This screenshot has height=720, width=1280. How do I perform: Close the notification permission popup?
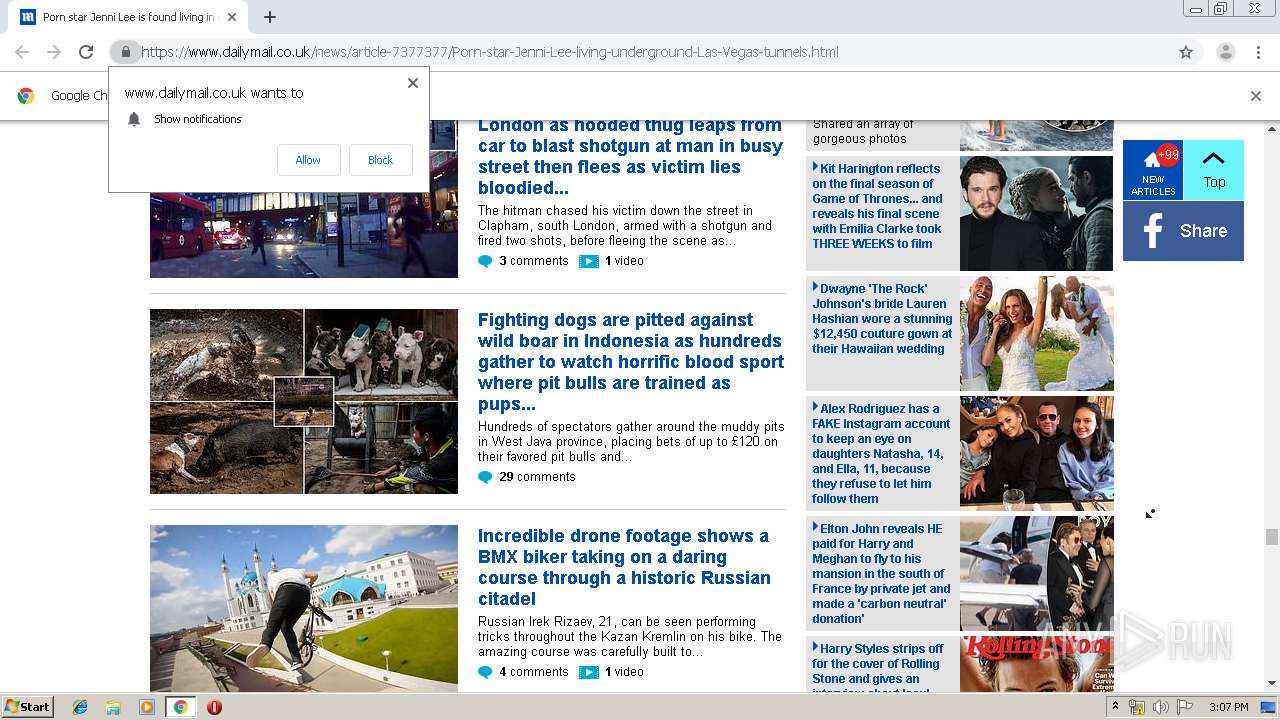tap(413, 83)
